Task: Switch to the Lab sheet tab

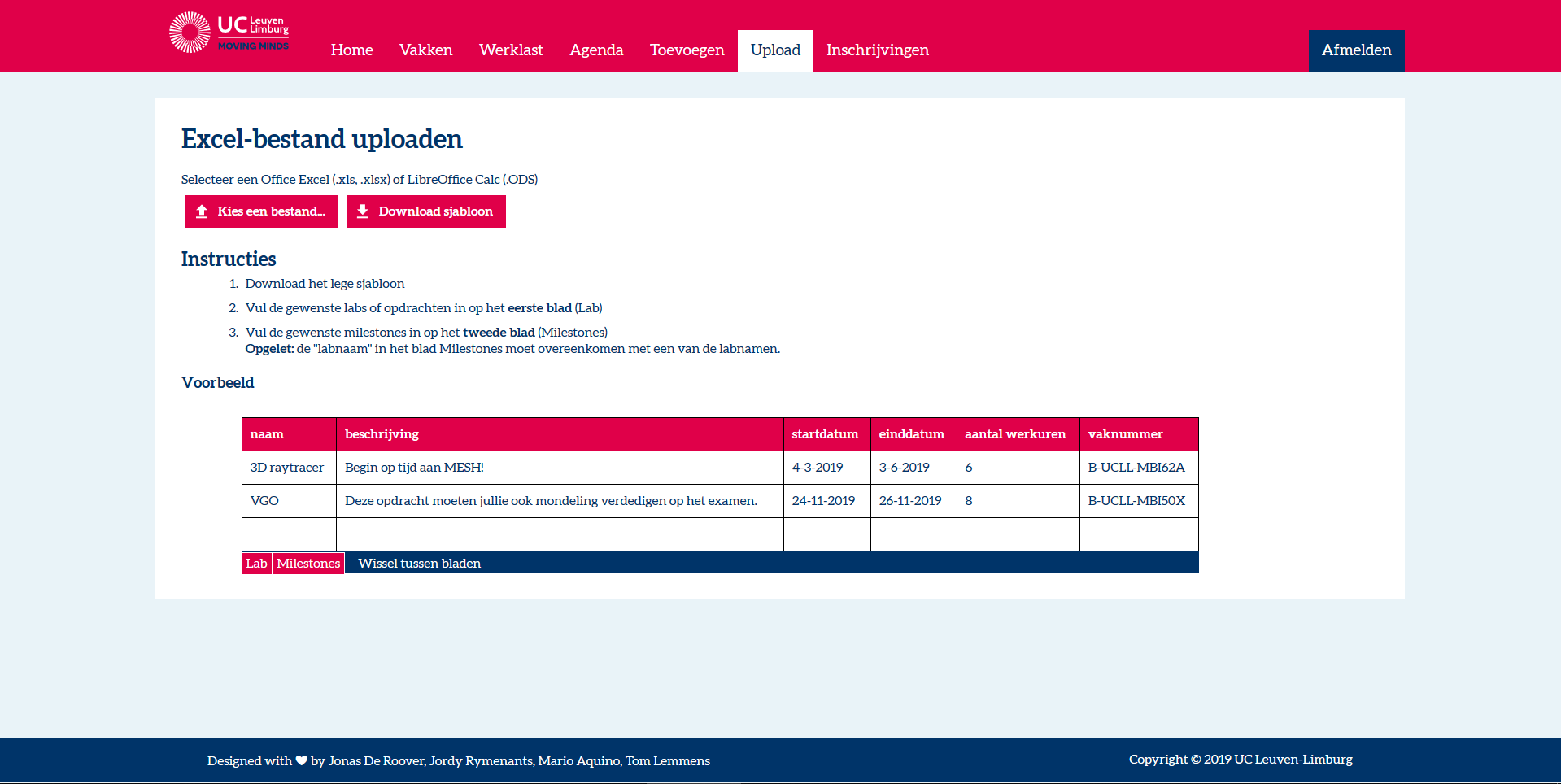Action: click(x=256, y=563)
